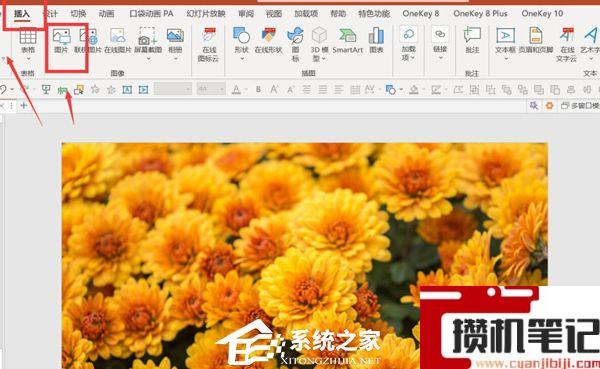Open the 动画 animations tab

(106, 14)
